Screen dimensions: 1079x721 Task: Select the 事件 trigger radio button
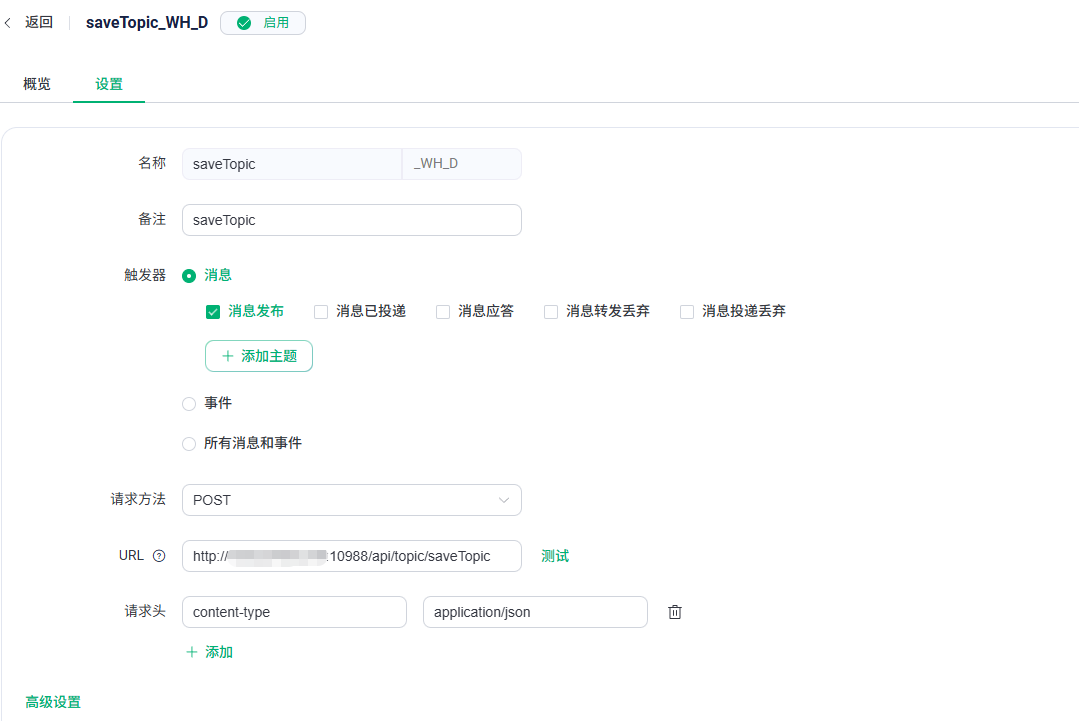pos(189,404)
